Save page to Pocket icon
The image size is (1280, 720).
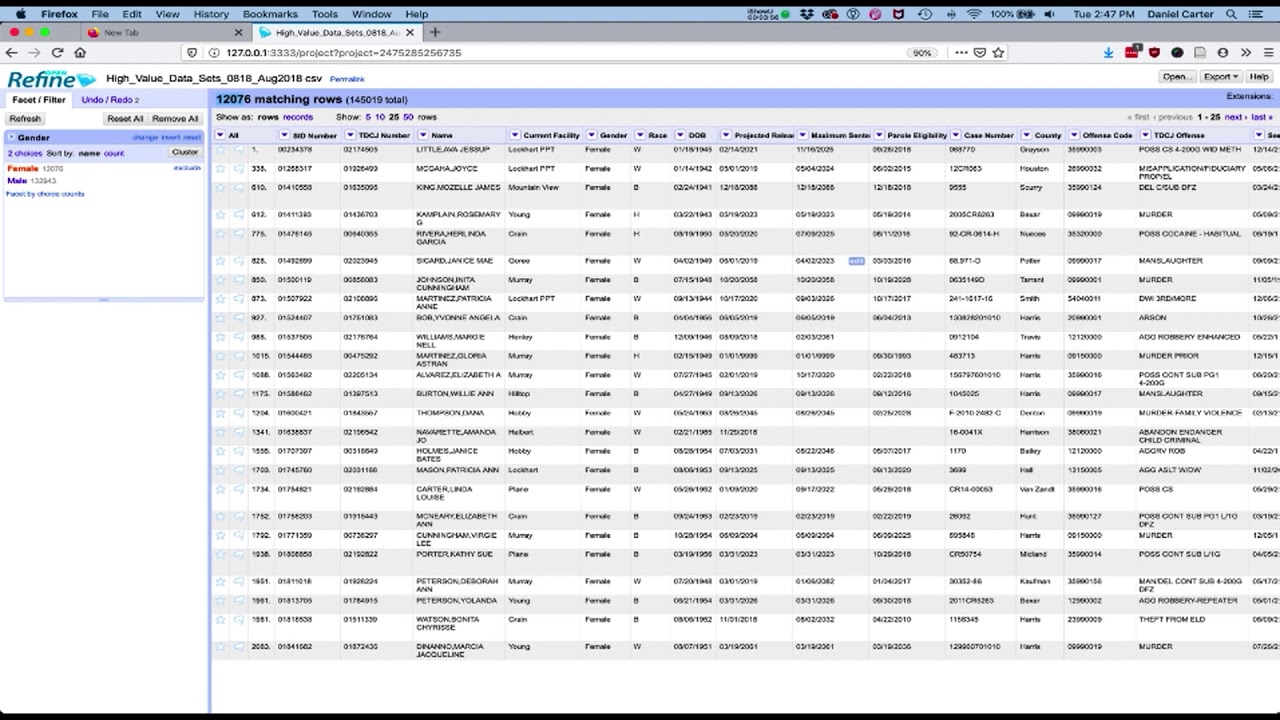(980, 52)
